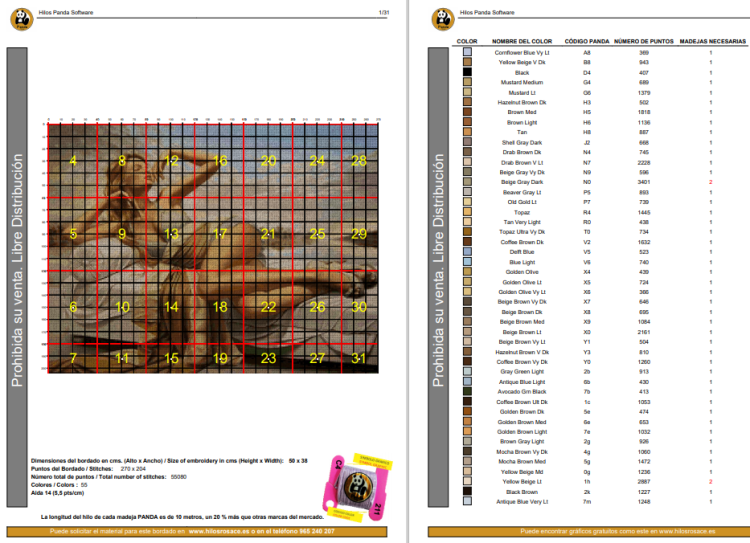Click the COLOR column header

(467, 42)
